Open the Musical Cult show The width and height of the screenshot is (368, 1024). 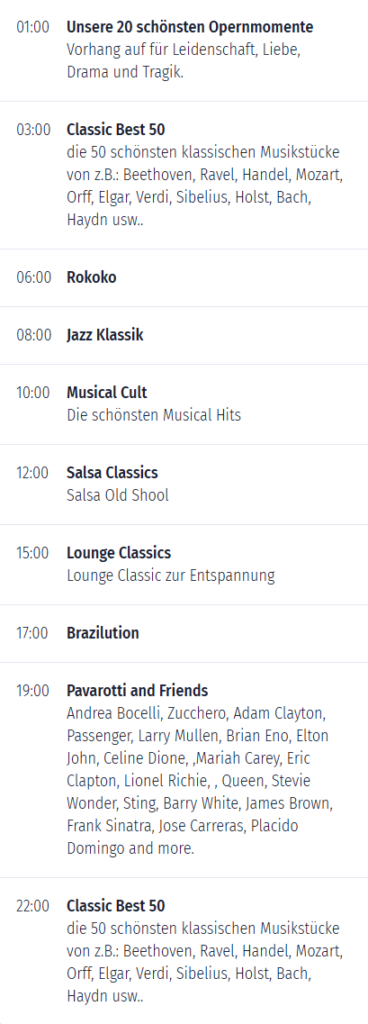coord(107,393)
